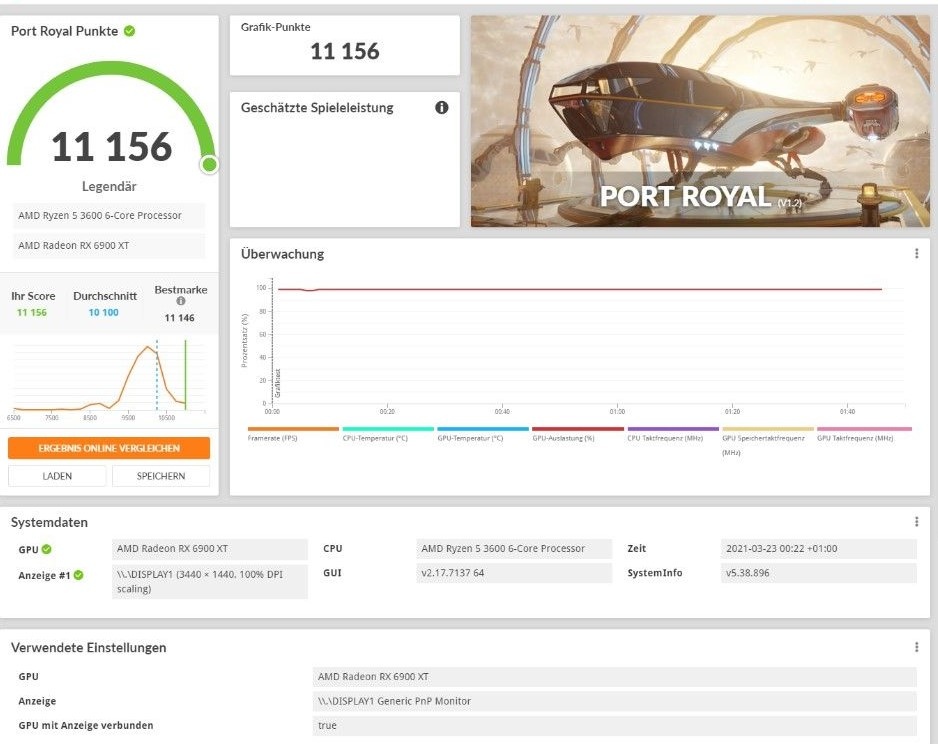Click Bestmarke value 11 146

coord(179,318)
